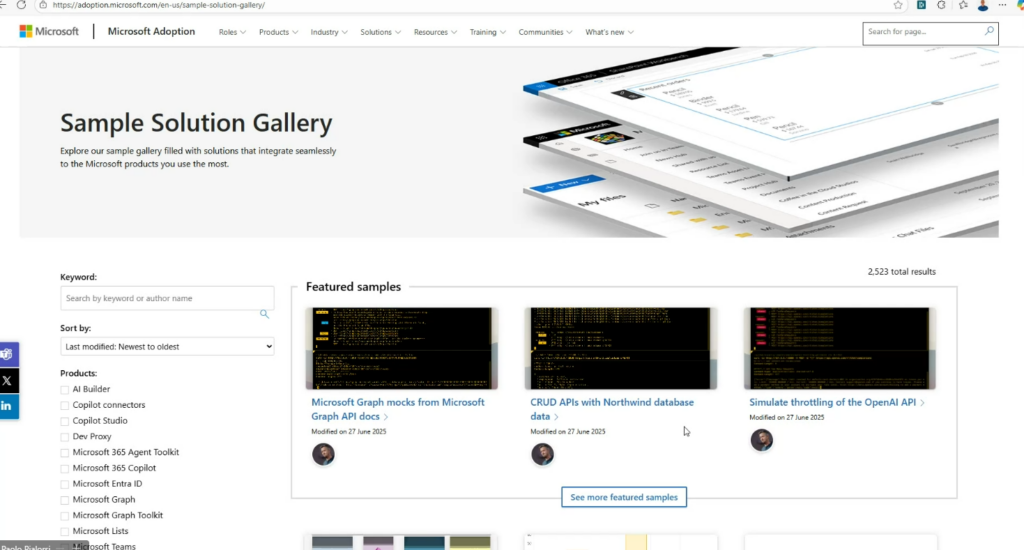
Task: Tick the checkbox beside Microsoft Graph only
Action: (65, 500)
